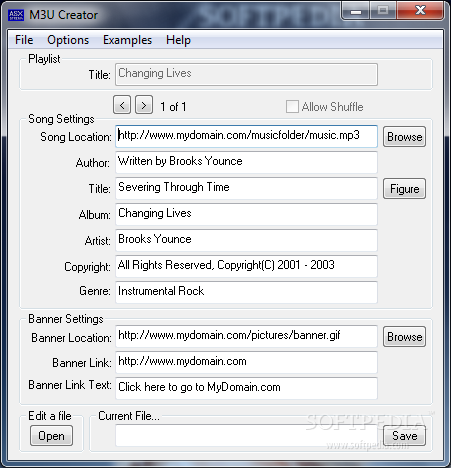Screen dimensions: 451x468
Task: Edit the Genre field 'Instrumental Rock'
Action: 246,292
